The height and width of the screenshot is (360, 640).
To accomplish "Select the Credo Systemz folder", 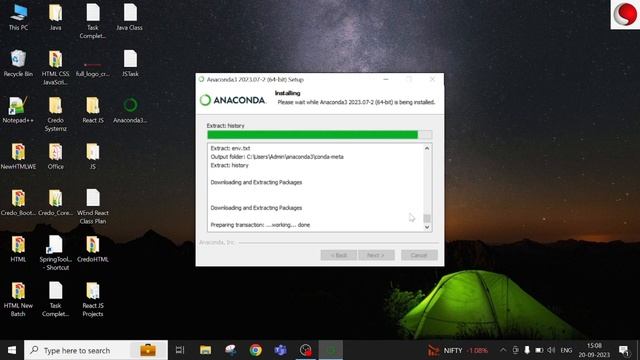I will pyautogui.click(x=56, y=114).
